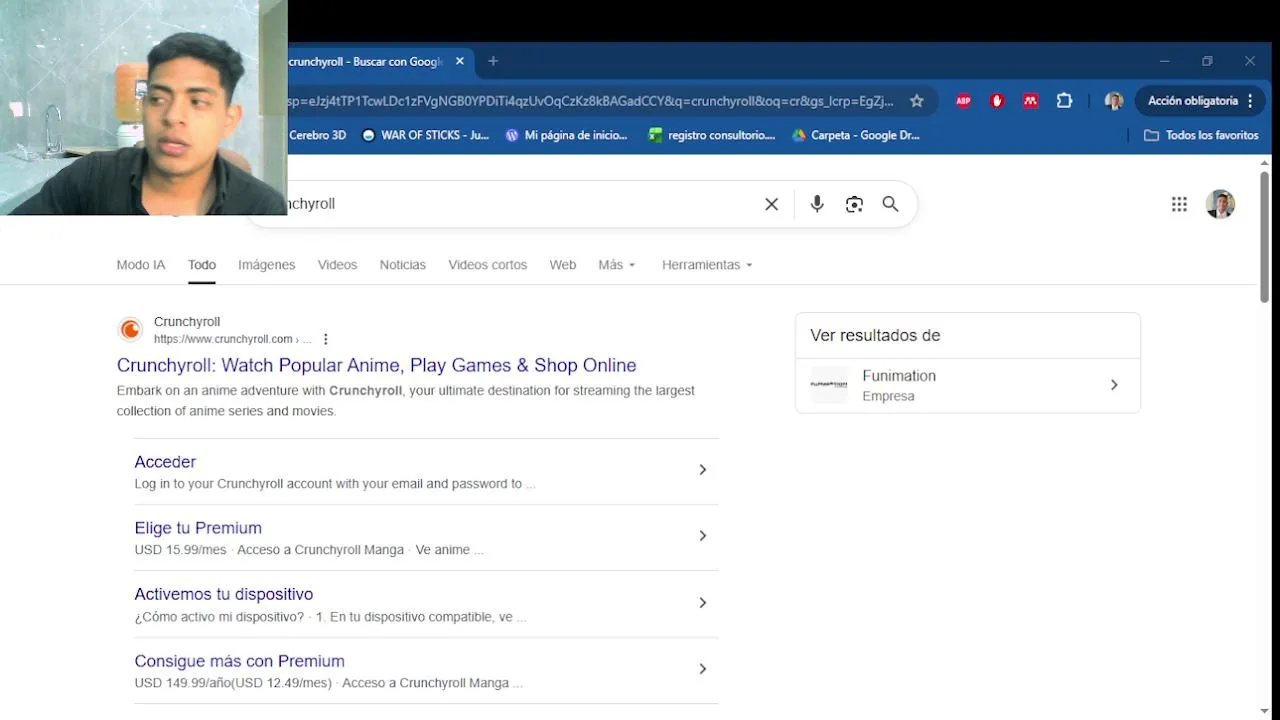Open Funimation Empresa result
1280x720 pixels.
pos(968,385)
